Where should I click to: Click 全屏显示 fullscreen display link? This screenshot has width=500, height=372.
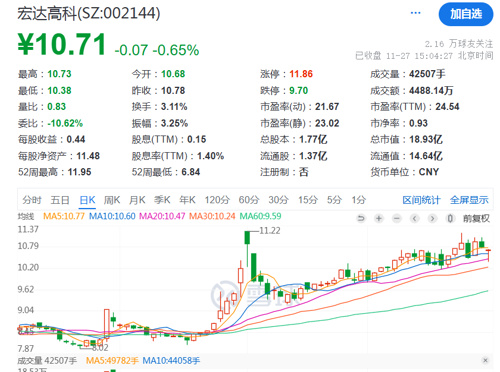click(469, 200)
